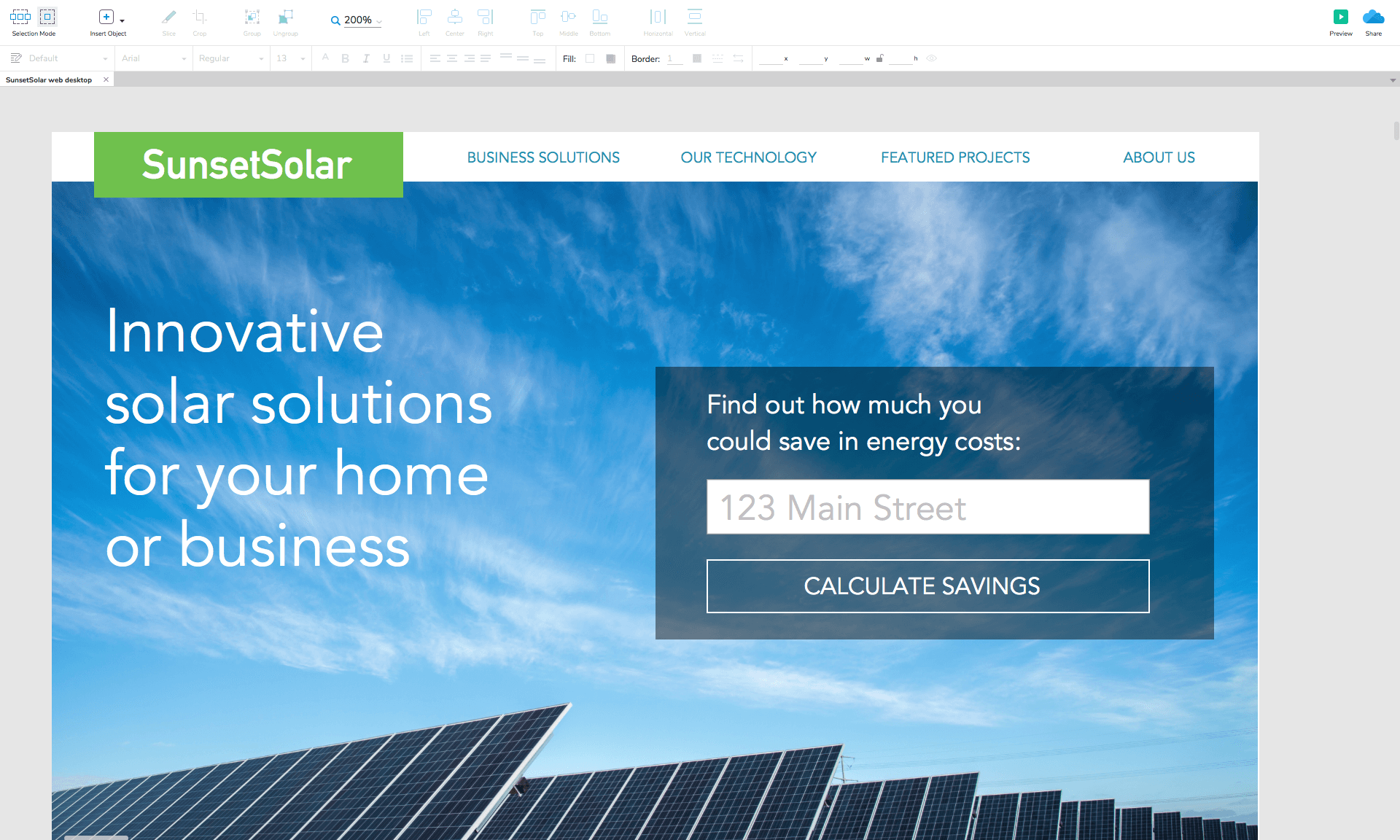Click the width w field

851,58
